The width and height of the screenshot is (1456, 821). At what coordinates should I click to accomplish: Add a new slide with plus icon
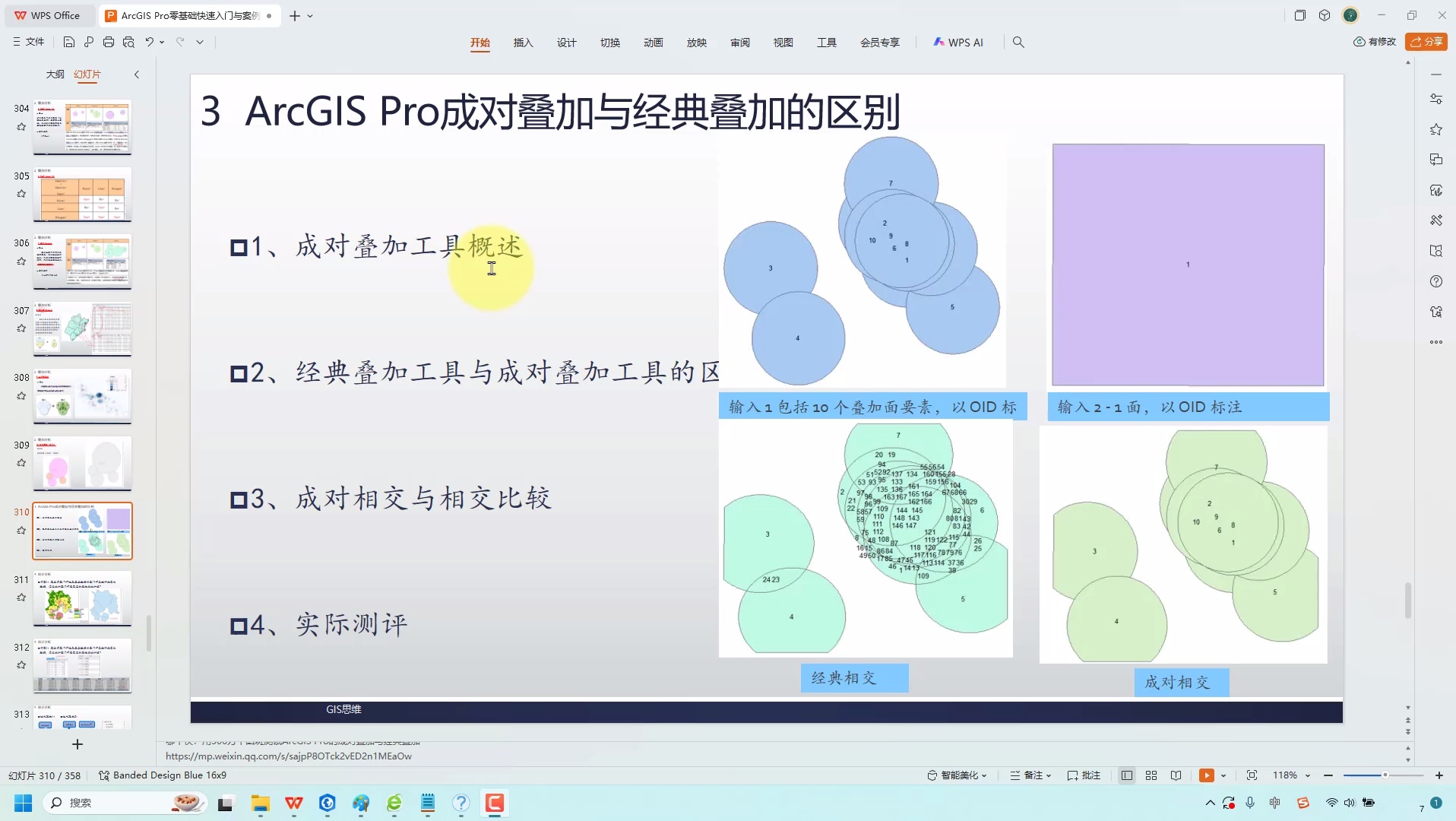(x=77, y=744)
